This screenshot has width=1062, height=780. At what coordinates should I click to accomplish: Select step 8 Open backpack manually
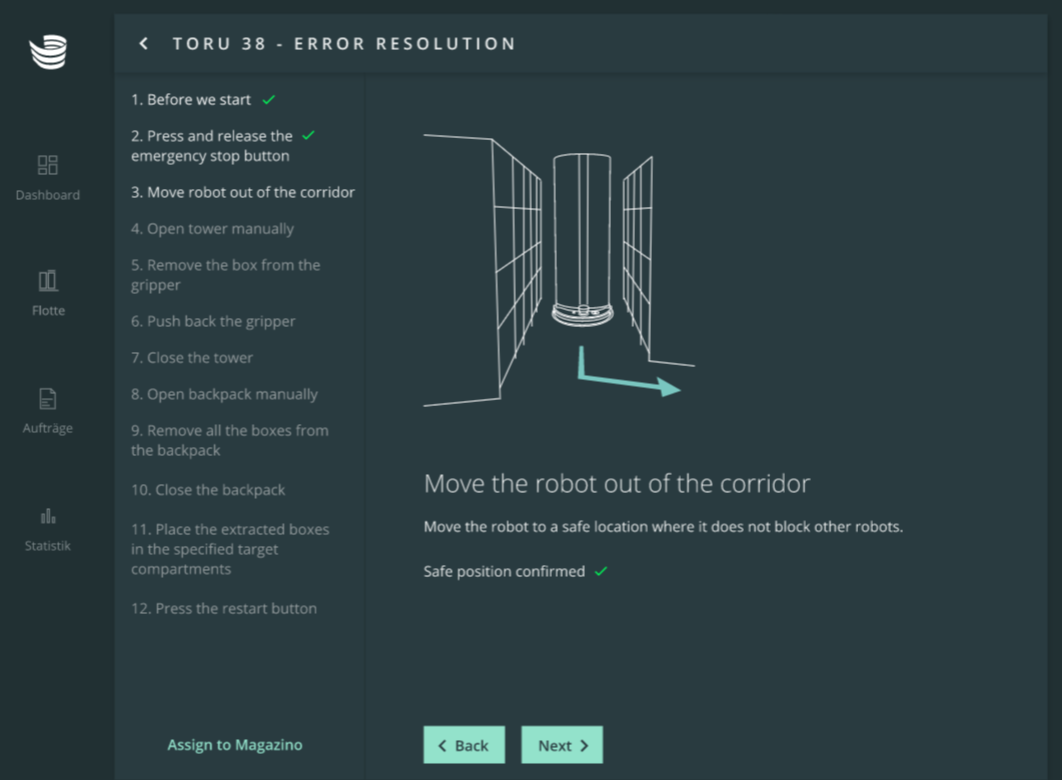pos(224,394)
